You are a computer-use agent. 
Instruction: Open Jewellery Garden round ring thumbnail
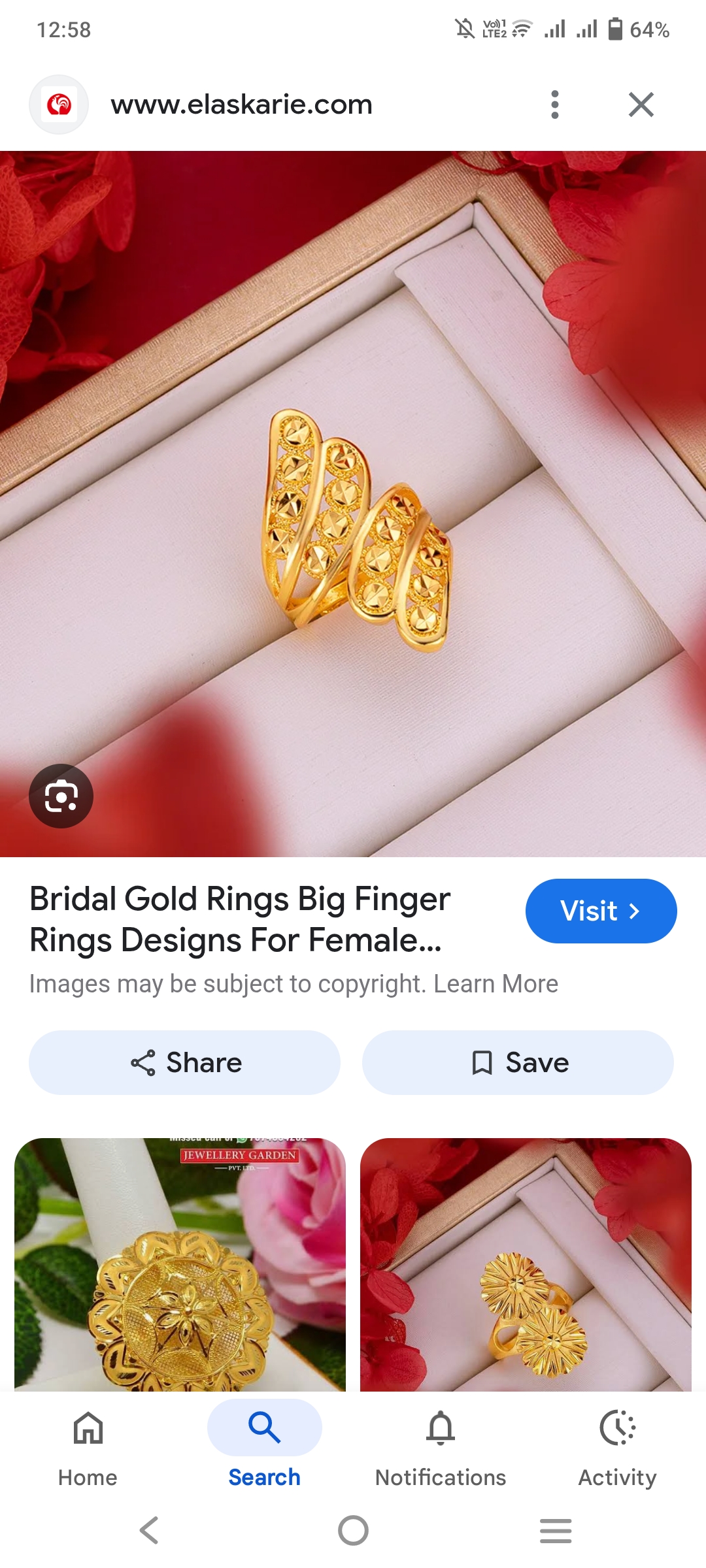coord(180,1264)
